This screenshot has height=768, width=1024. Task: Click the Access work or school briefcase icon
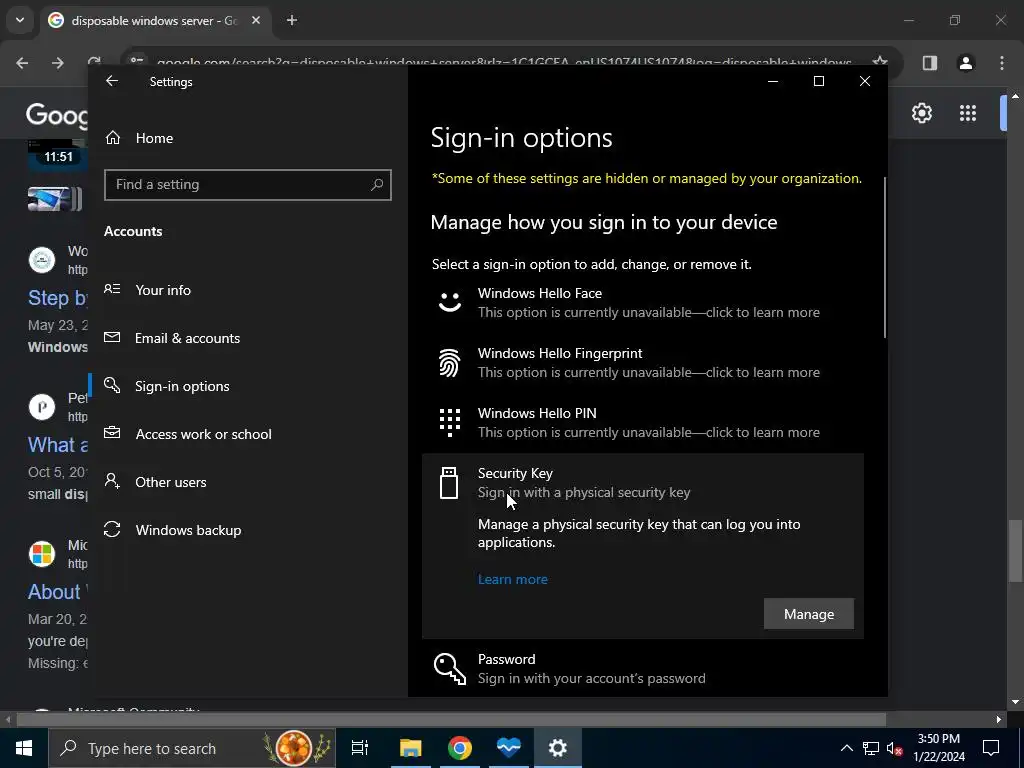point(112,432)
